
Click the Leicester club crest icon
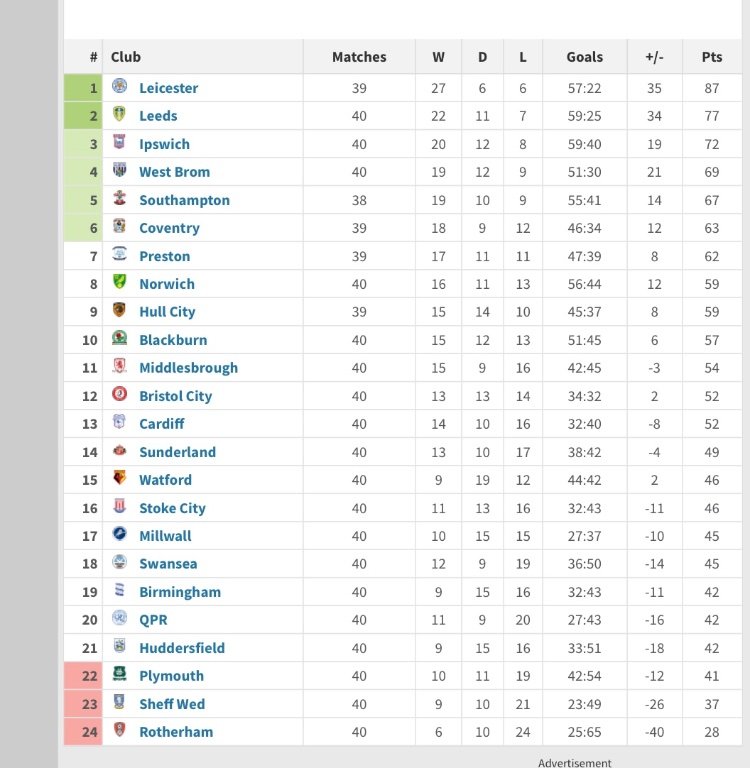tap(120, 87)
